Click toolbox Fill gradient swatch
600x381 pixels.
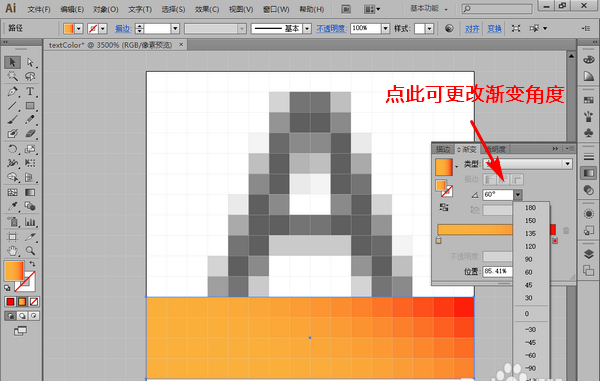[14, 271]
